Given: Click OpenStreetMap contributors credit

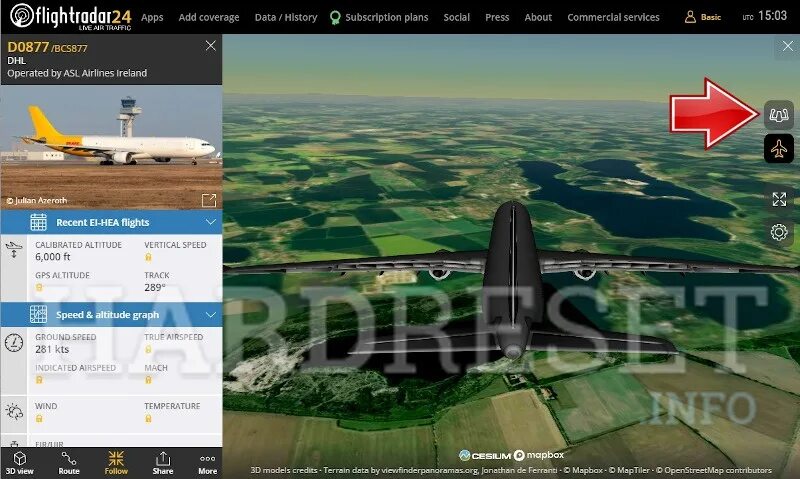Looking at the screenshot, I should [x=714, y=470].
